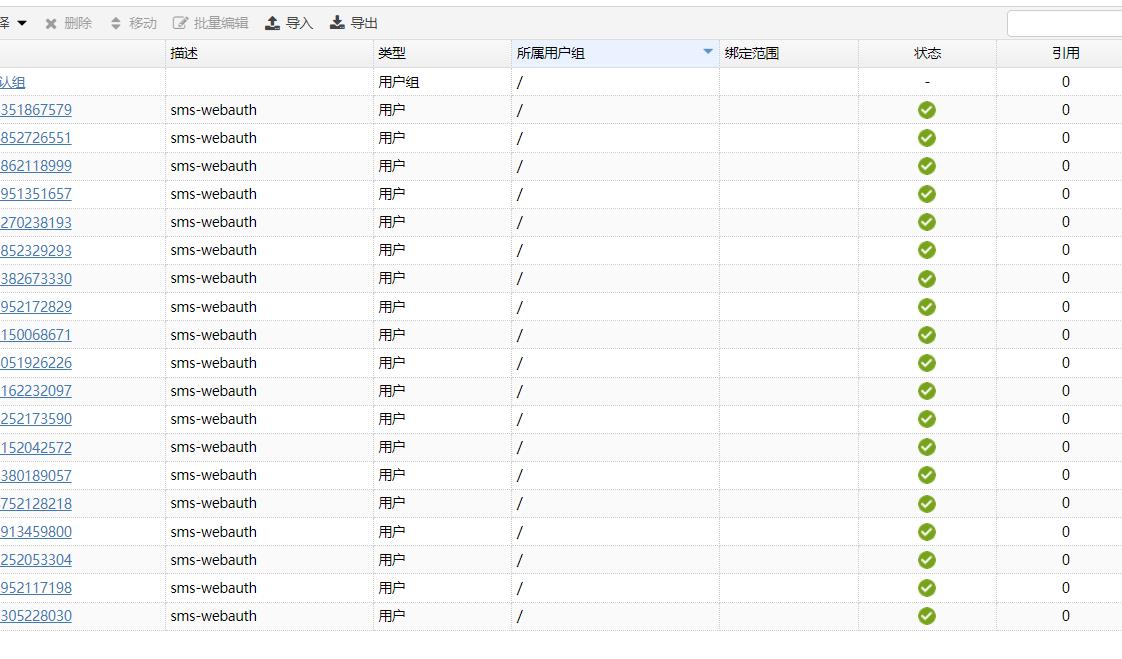Click the green status icon for 380189057
This screenshot has width=1122, height=659.
927,475
